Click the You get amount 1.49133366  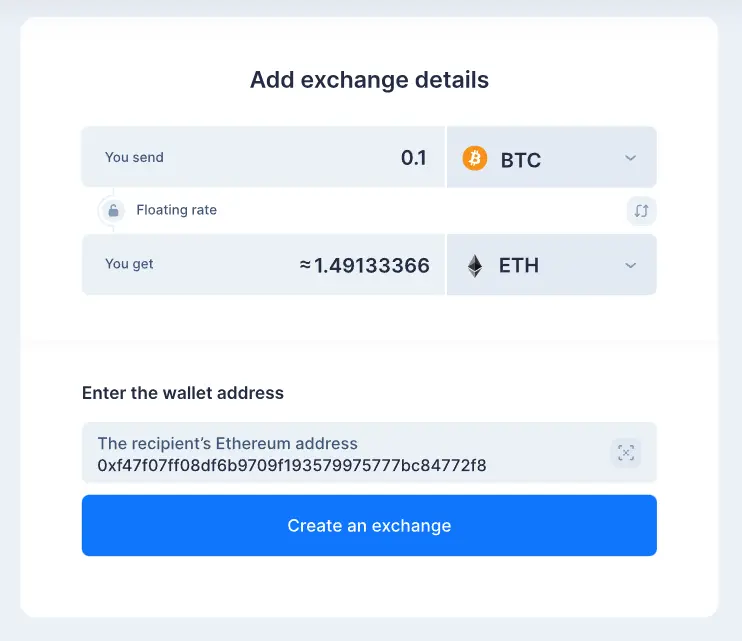(x=364, y=265)
